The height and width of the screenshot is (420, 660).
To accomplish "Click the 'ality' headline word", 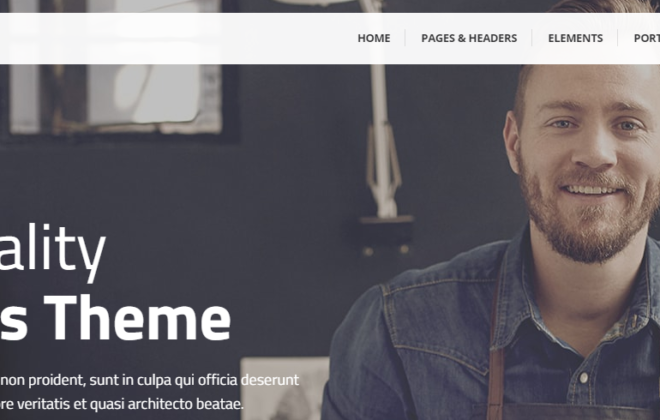I will point(52,250).
